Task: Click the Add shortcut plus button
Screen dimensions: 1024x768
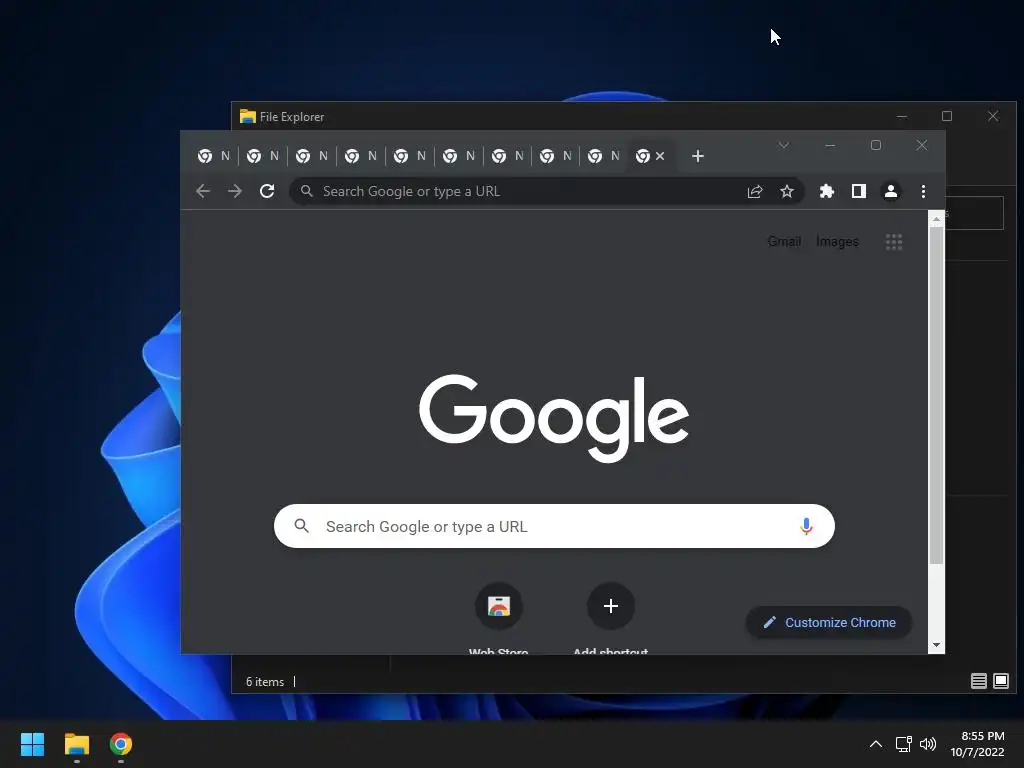Action: click(x=611, y=606)
